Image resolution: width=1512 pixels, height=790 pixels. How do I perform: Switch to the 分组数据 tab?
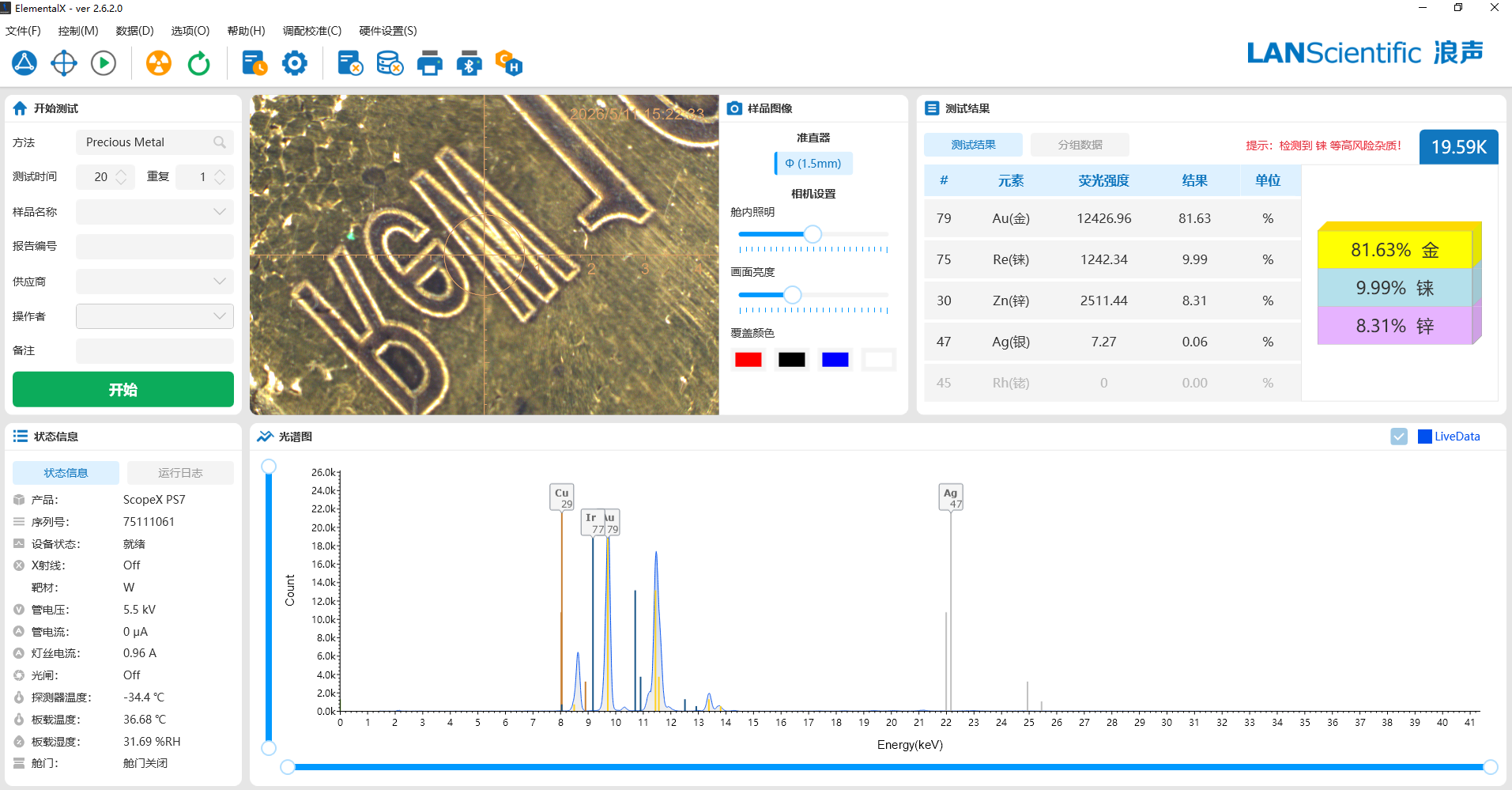(x=1080, y=145)
